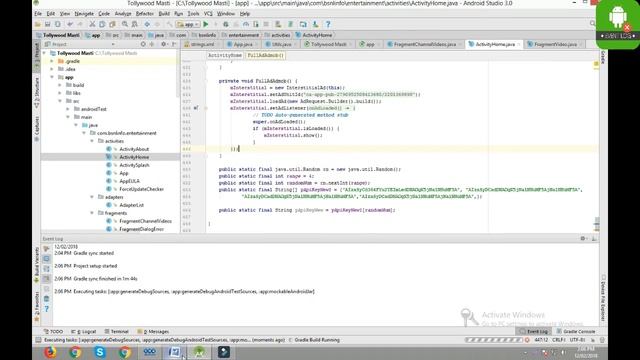Collapse the app module node
Viewport: 640px width, 360px height.
[52, 77]
